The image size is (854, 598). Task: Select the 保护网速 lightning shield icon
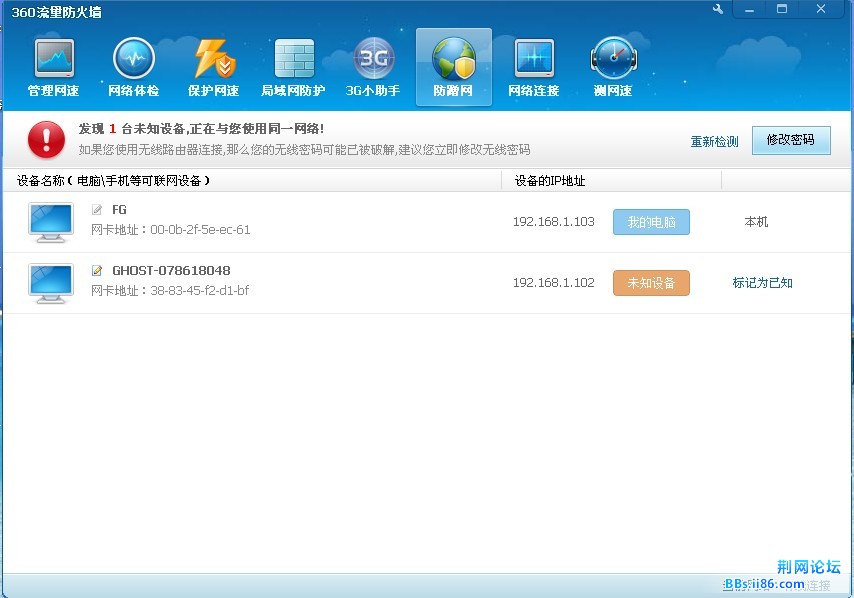click(214, 68)
